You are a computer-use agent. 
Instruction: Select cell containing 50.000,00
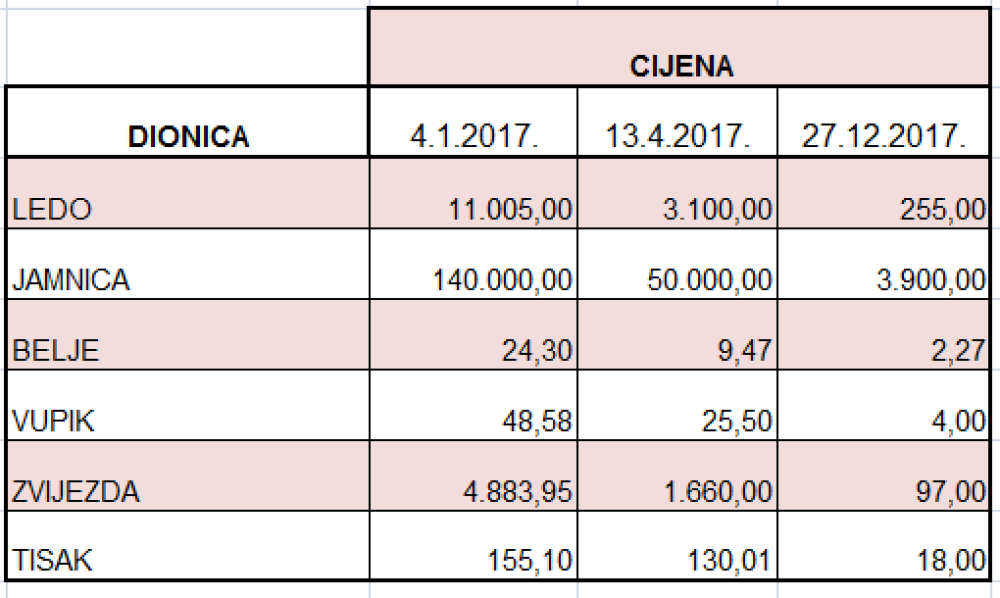[677, 264]
